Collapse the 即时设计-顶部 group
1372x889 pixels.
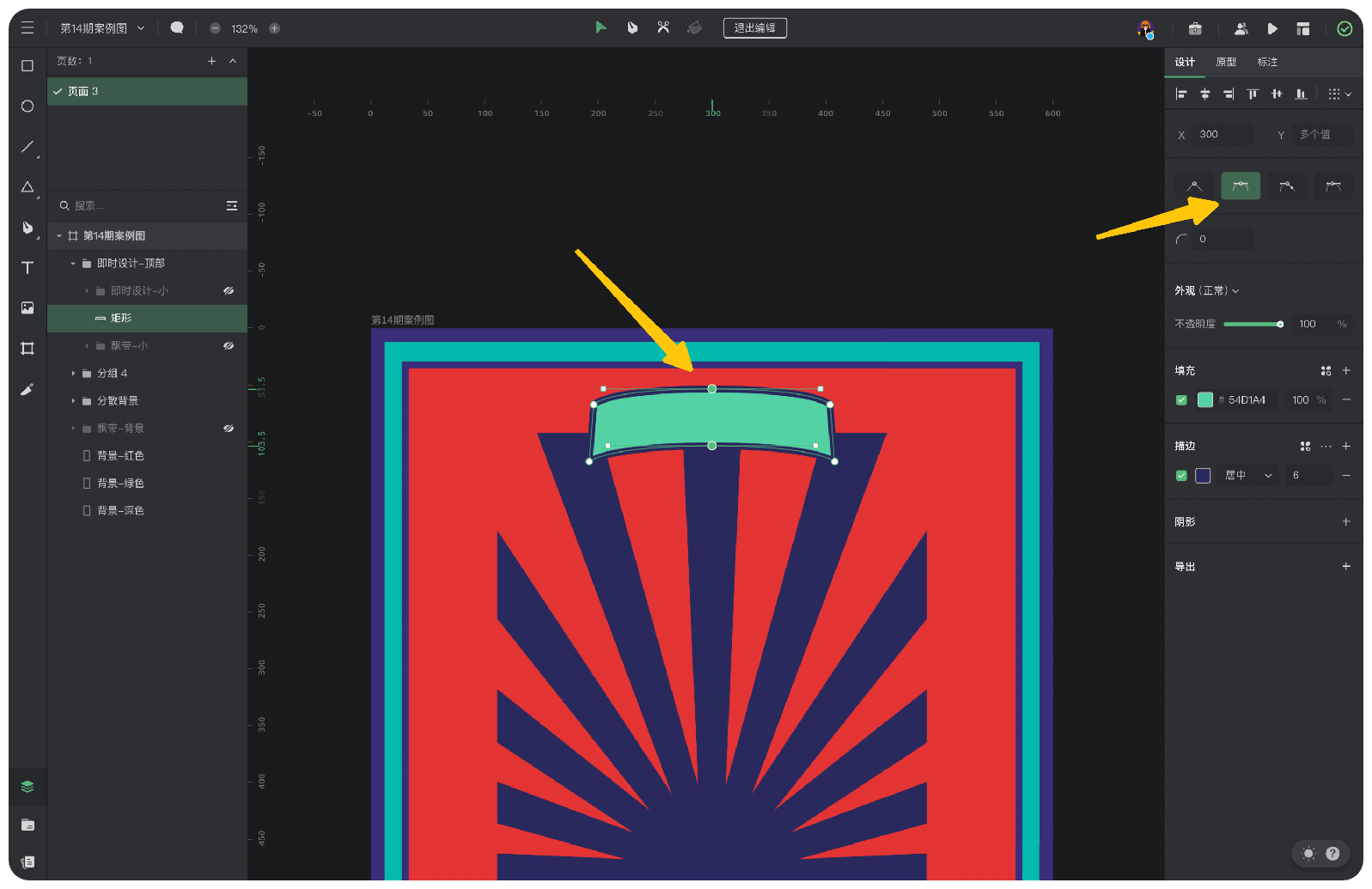(x=73, y=263)
